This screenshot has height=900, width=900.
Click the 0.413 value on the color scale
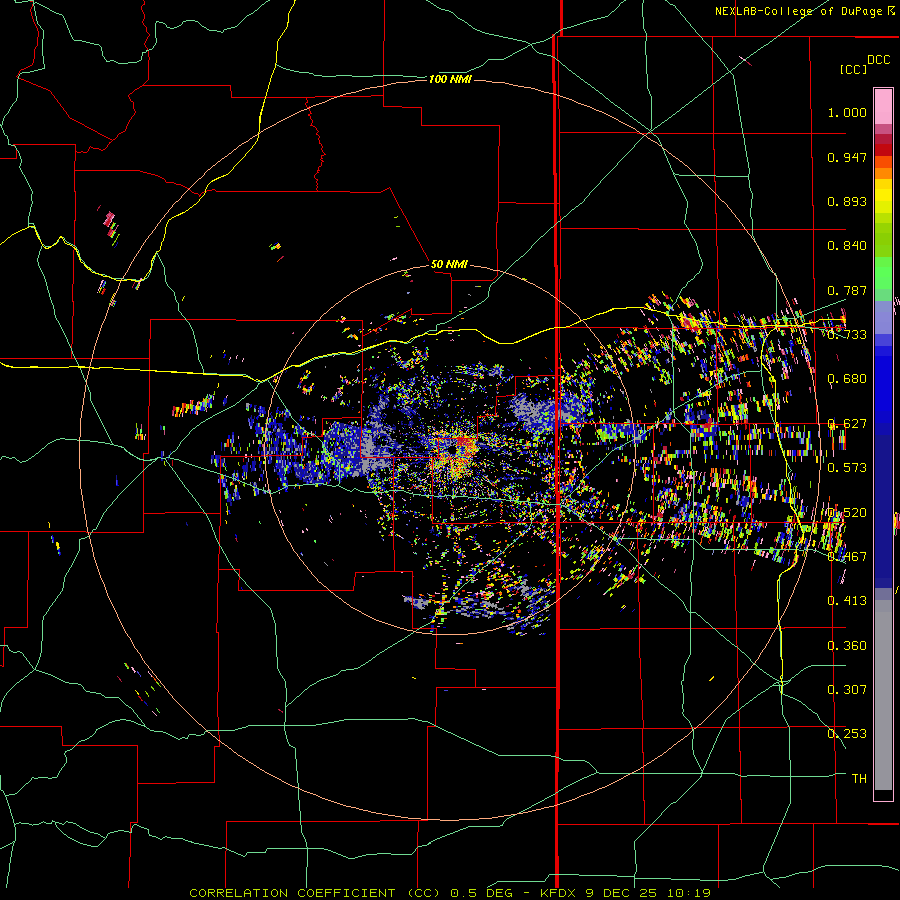click(847, 601)
